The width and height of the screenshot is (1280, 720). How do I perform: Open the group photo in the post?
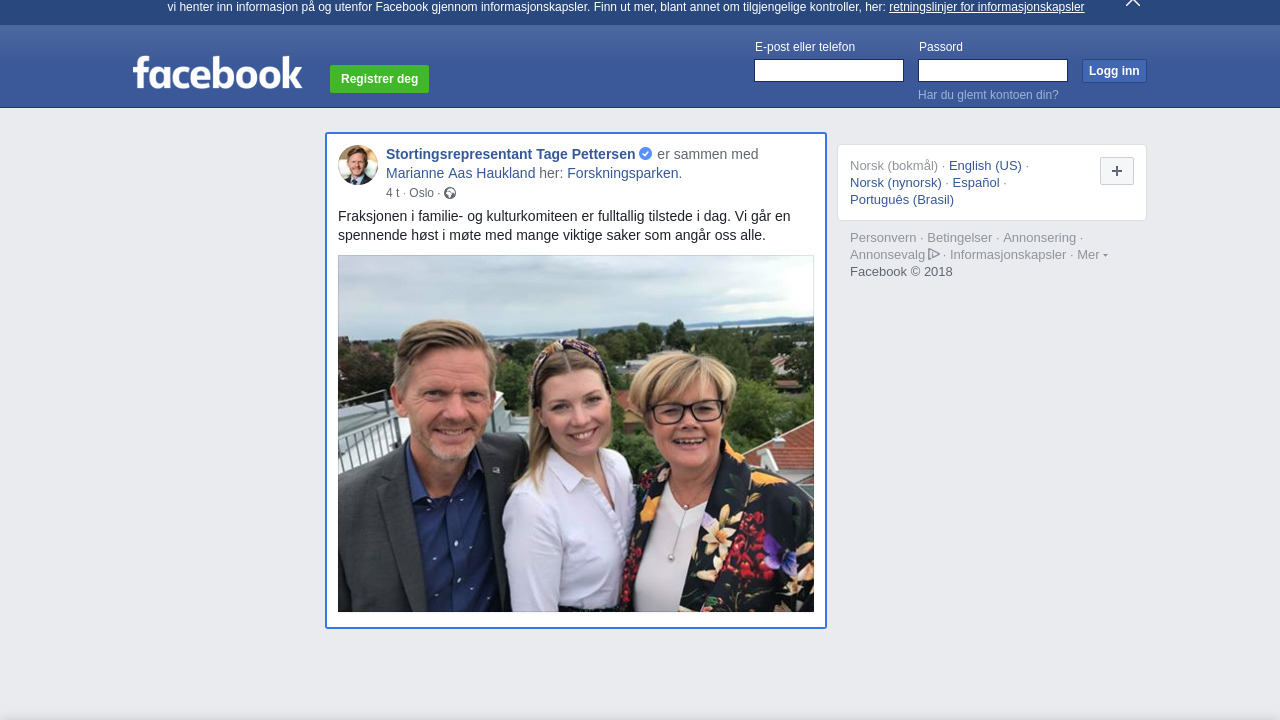click(576, 433)
